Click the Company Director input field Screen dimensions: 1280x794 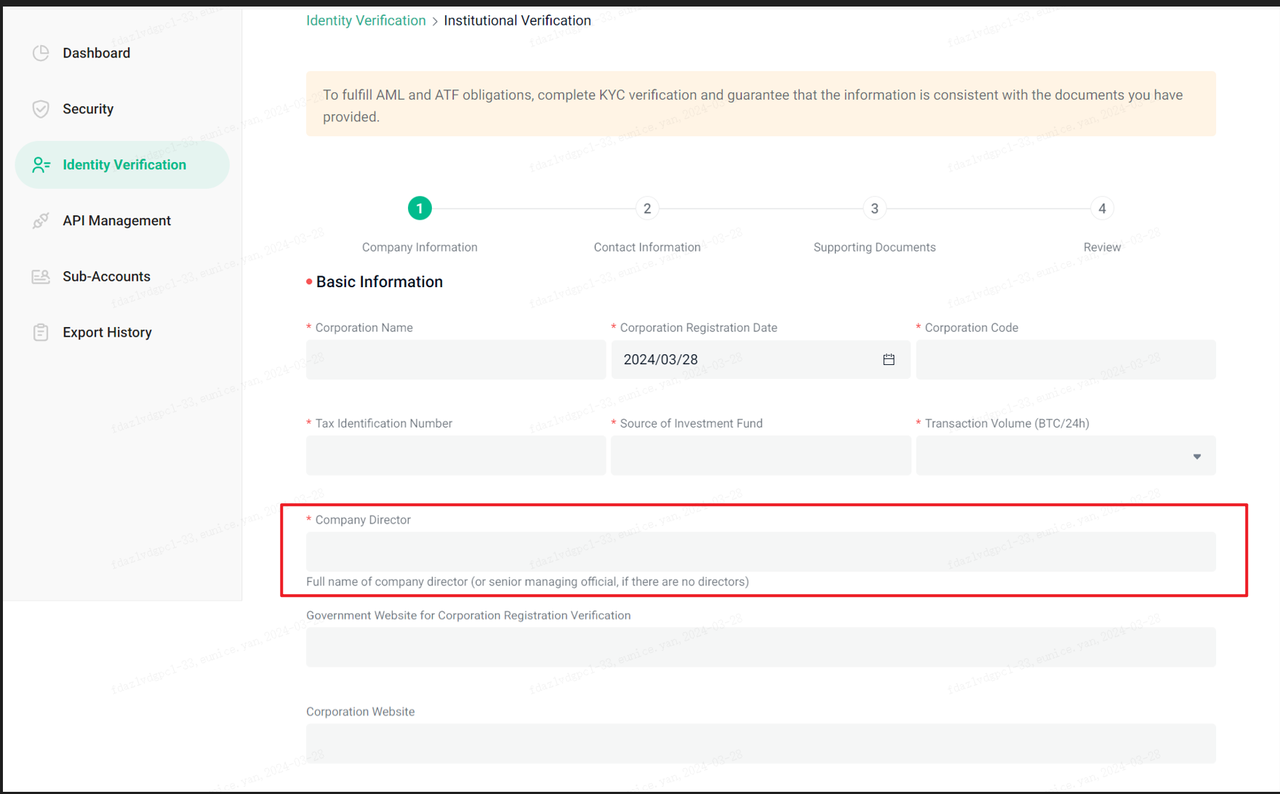tap(760, 552)
